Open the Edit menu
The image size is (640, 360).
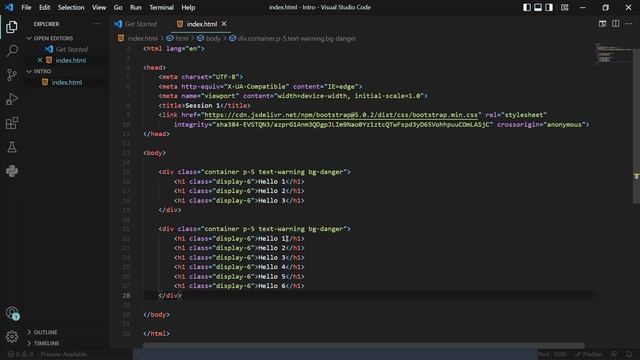44,7
